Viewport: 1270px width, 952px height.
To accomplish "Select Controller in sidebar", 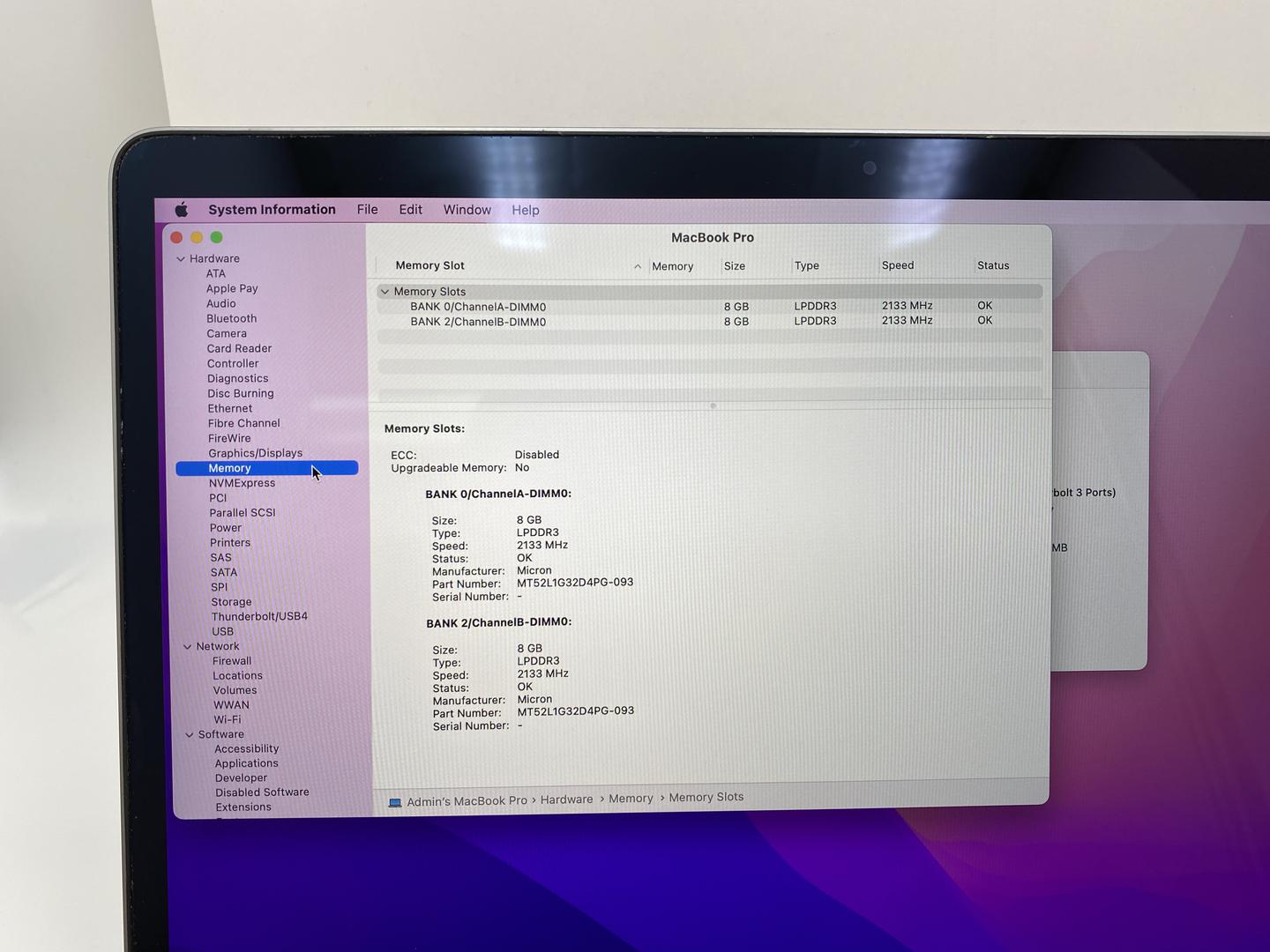I will pos(233,364).
